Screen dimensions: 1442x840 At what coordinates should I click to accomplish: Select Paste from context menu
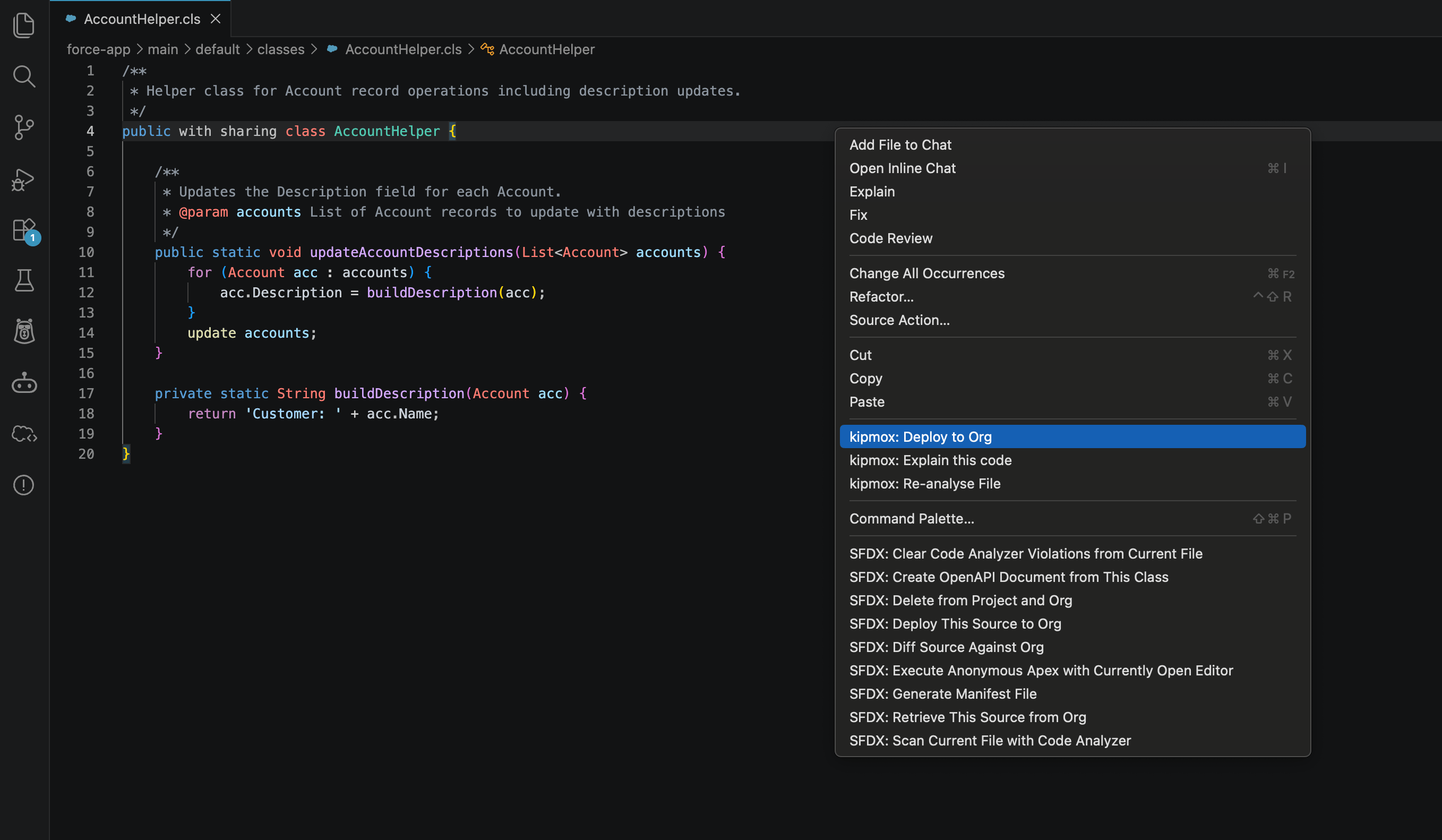pos(1072,402)
